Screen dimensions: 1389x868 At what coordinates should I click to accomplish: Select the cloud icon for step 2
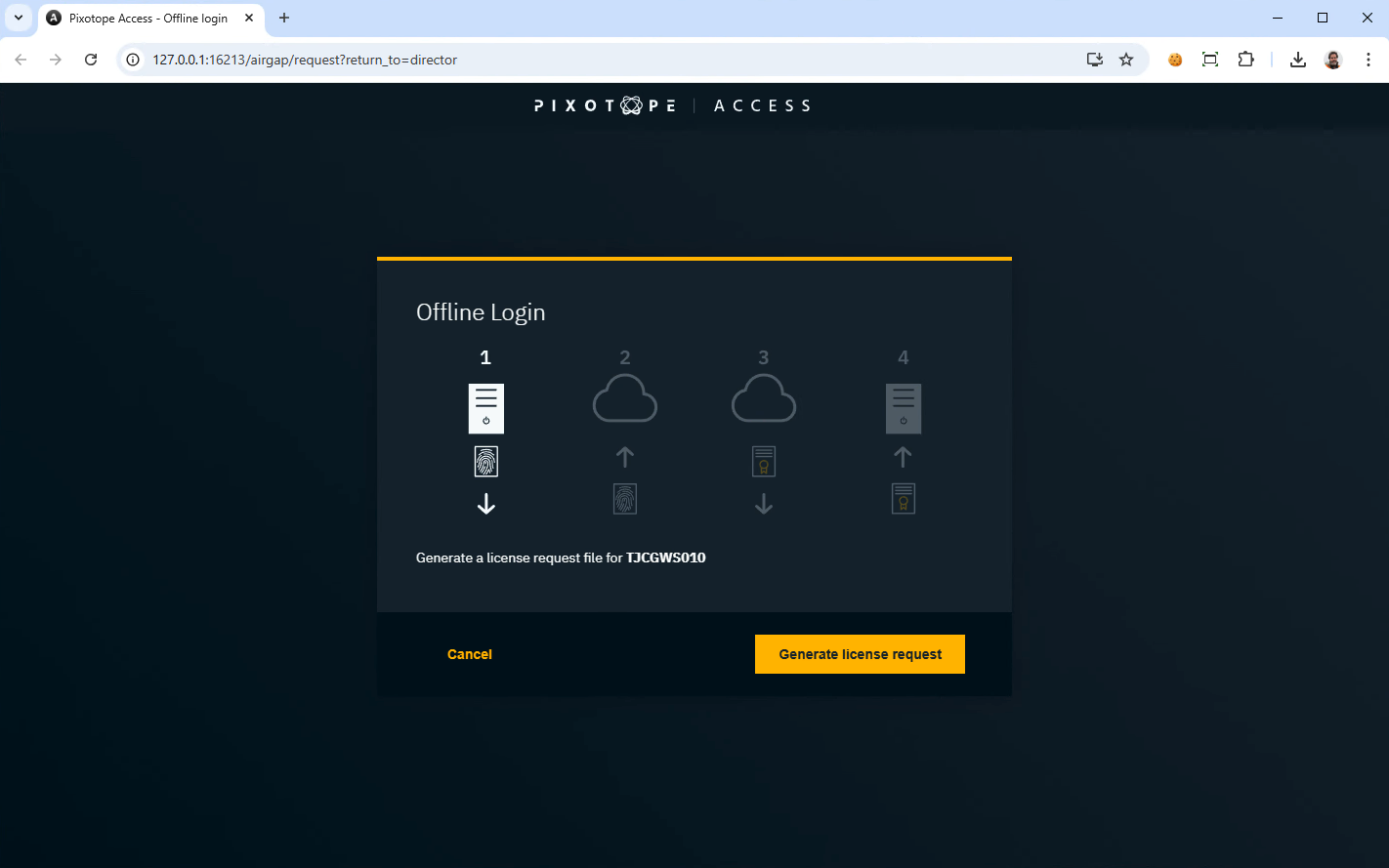tap(624, 398)
